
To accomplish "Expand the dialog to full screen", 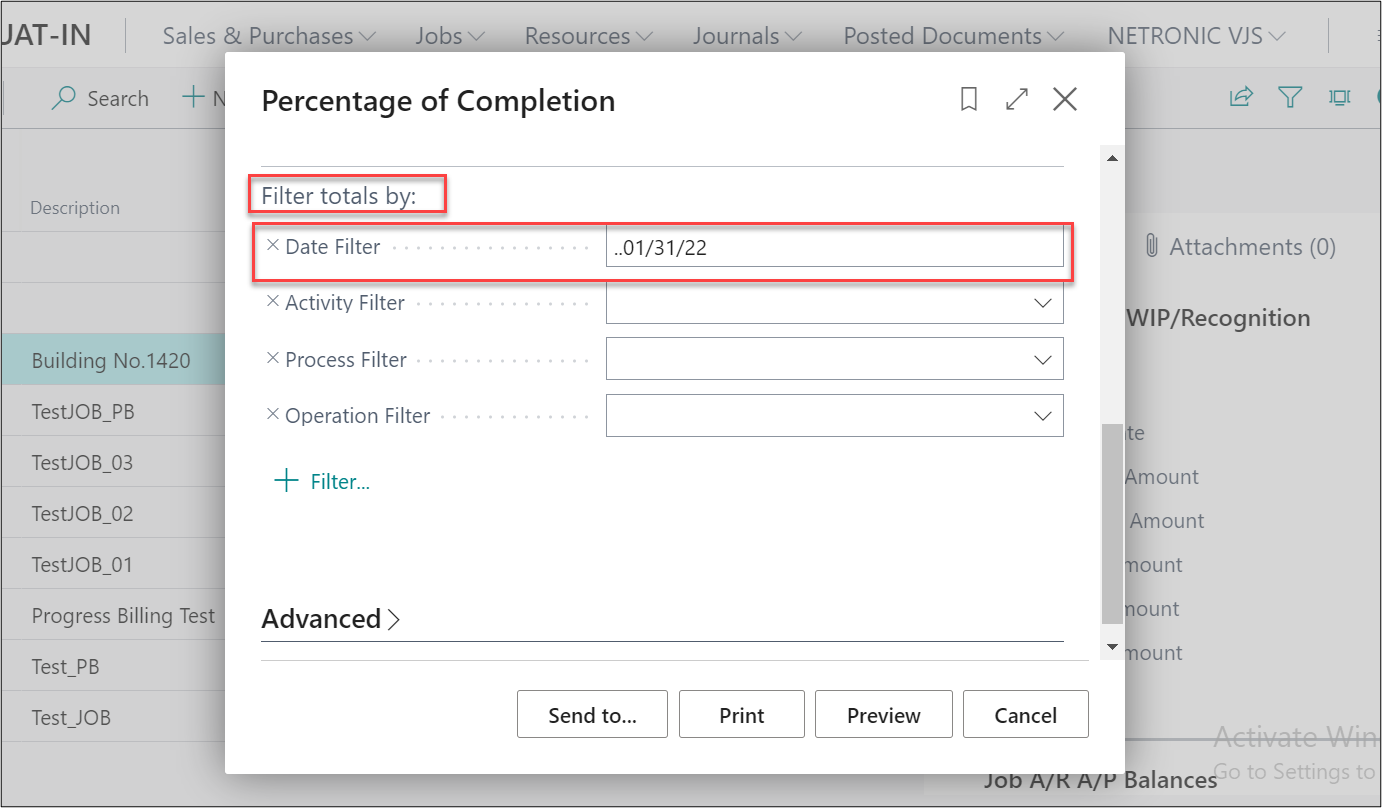I will tap(1016, 99).
